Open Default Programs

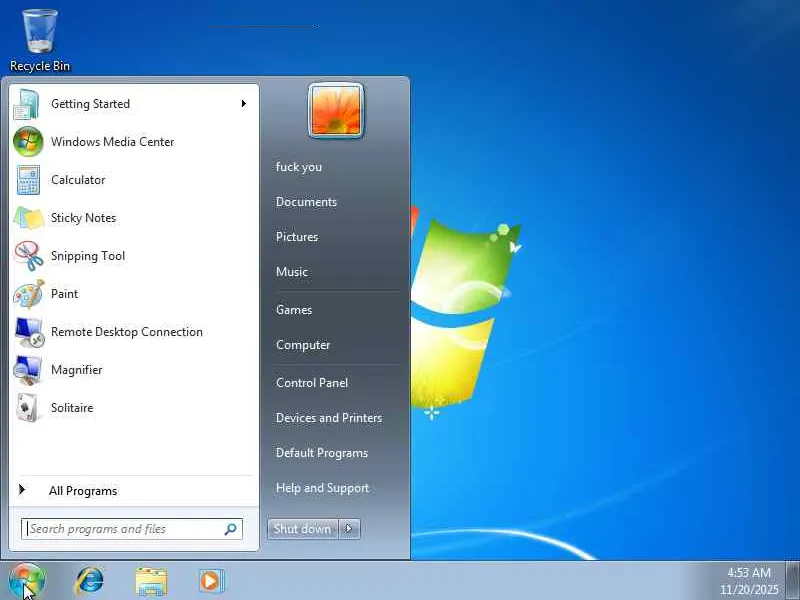[322, 453]
